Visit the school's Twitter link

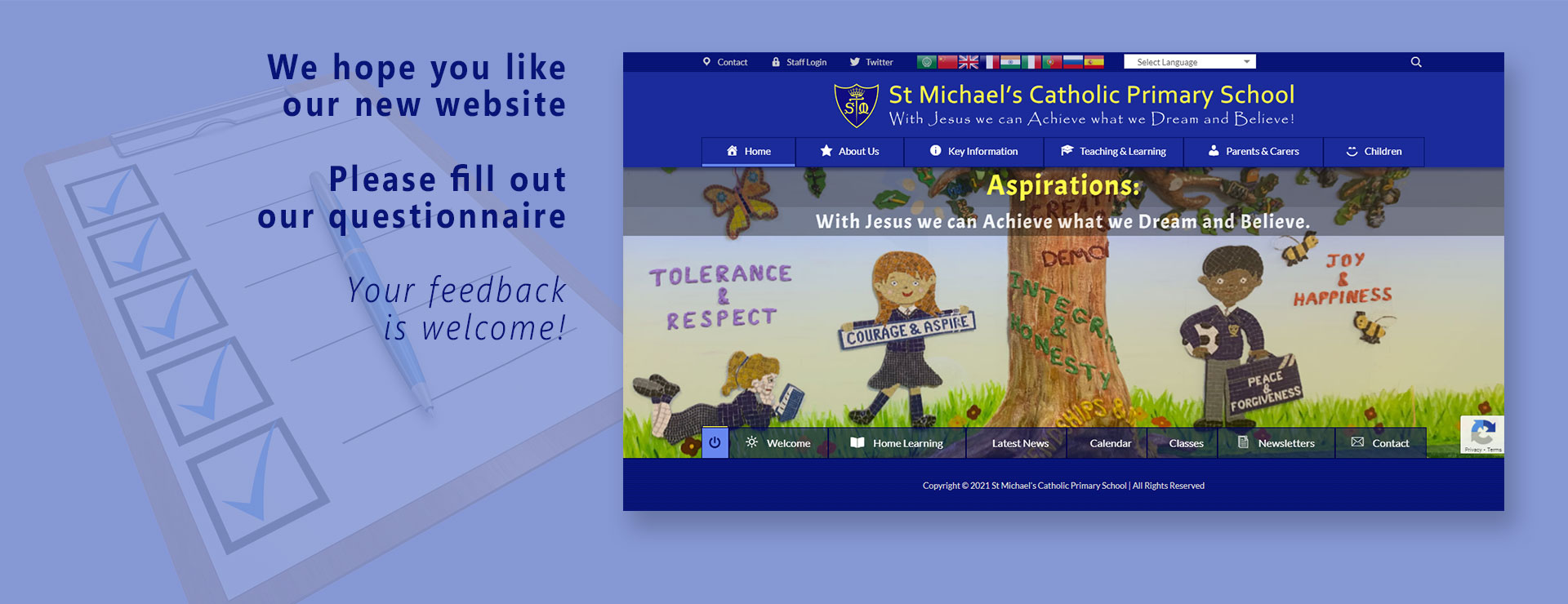tap(871, 62)
